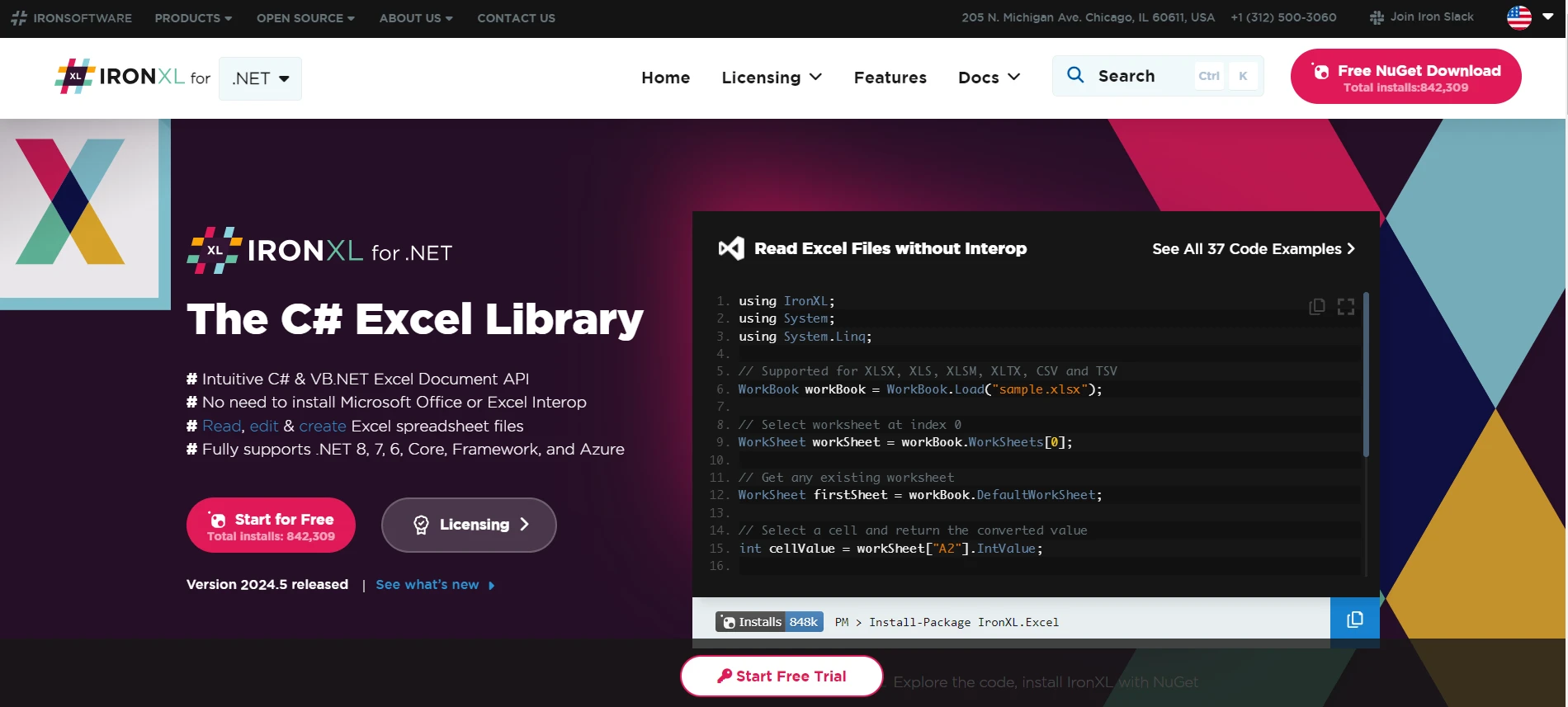Click the Installs 848k NuGet badge
The image size is (1568, 707).
[769, 622]
